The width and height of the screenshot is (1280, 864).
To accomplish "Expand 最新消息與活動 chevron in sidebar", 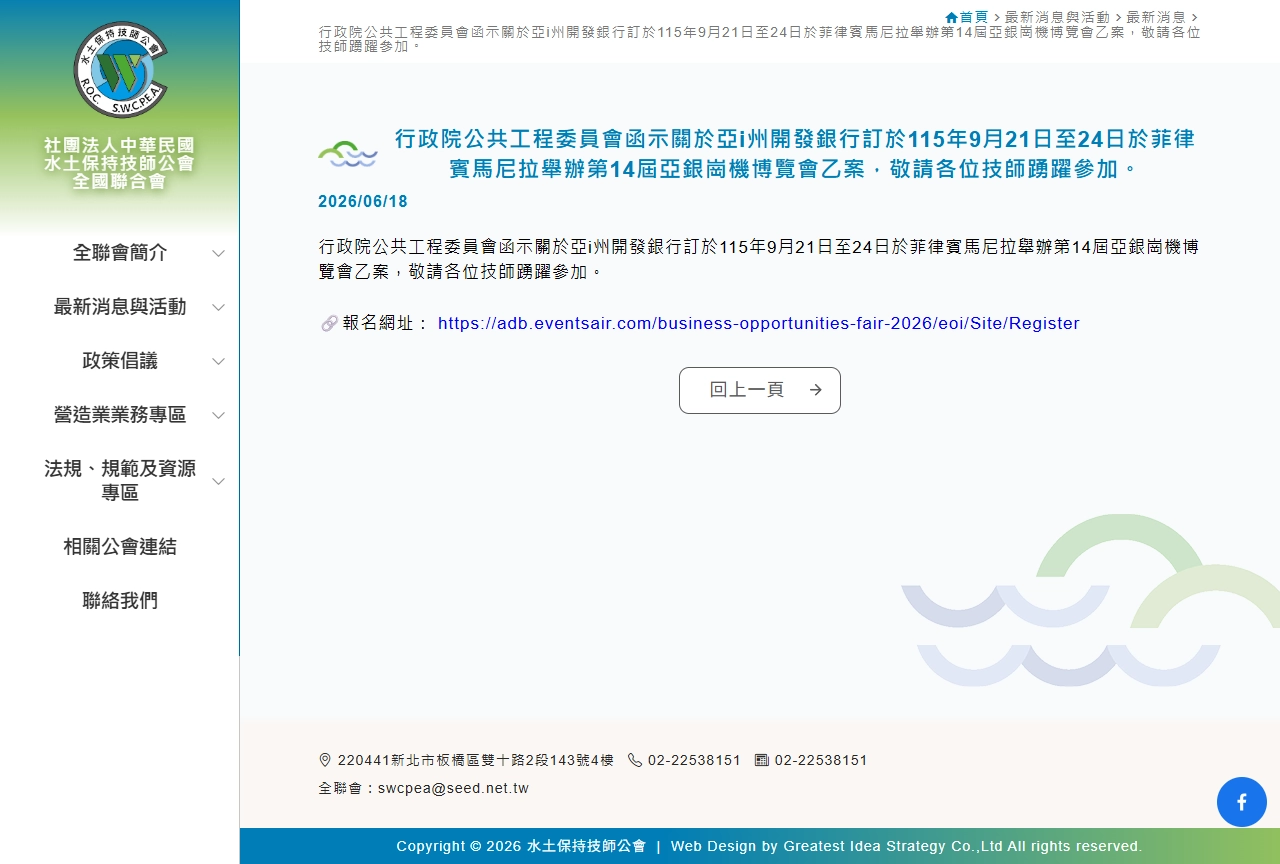I will (218, 307).
